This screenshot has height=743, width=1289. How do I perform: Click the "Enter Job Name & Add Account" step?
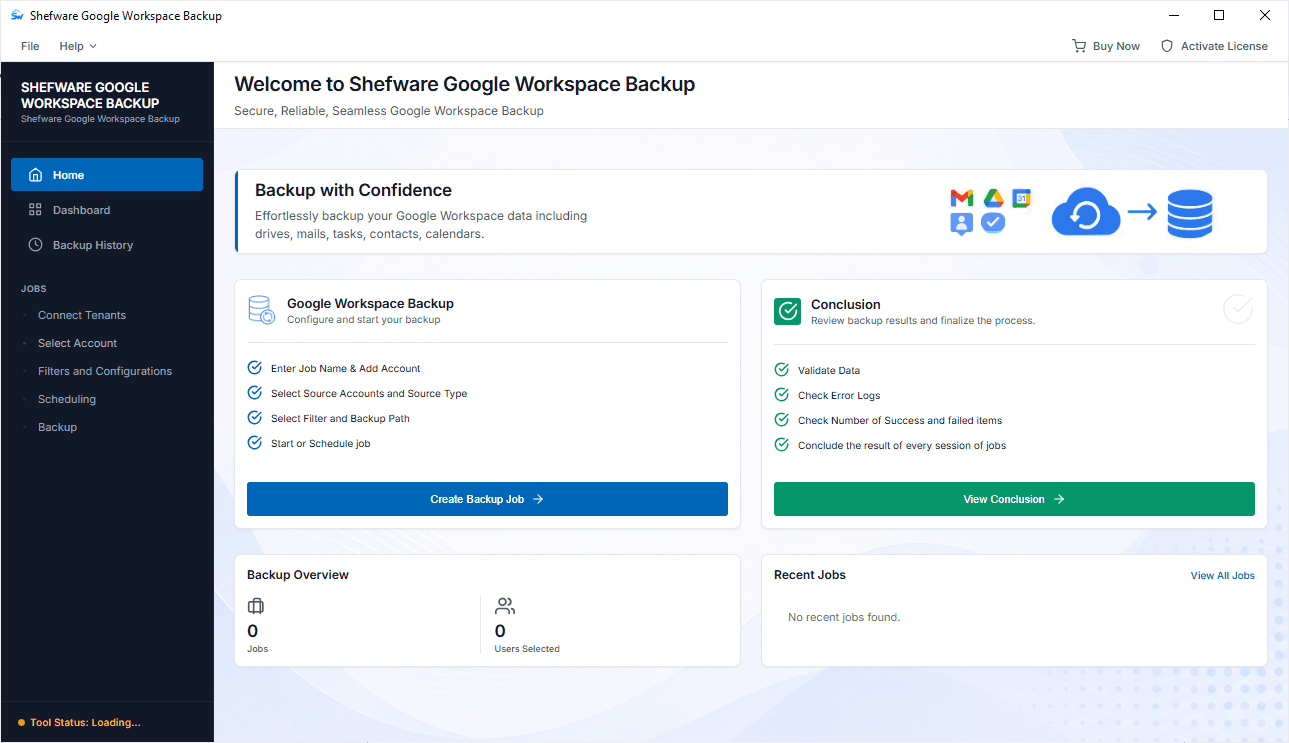[346, 368]
